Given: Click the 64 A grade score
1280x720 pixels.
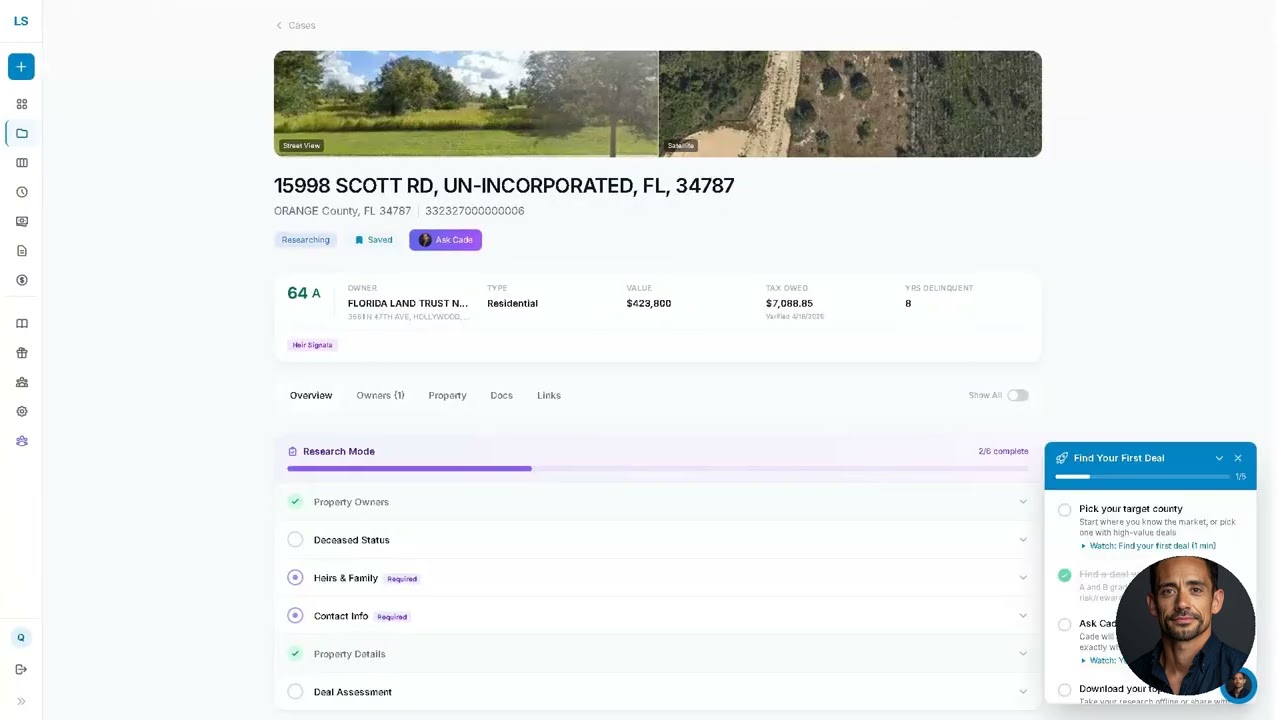Looking at the screenshot, I should [x=304, y=293].
